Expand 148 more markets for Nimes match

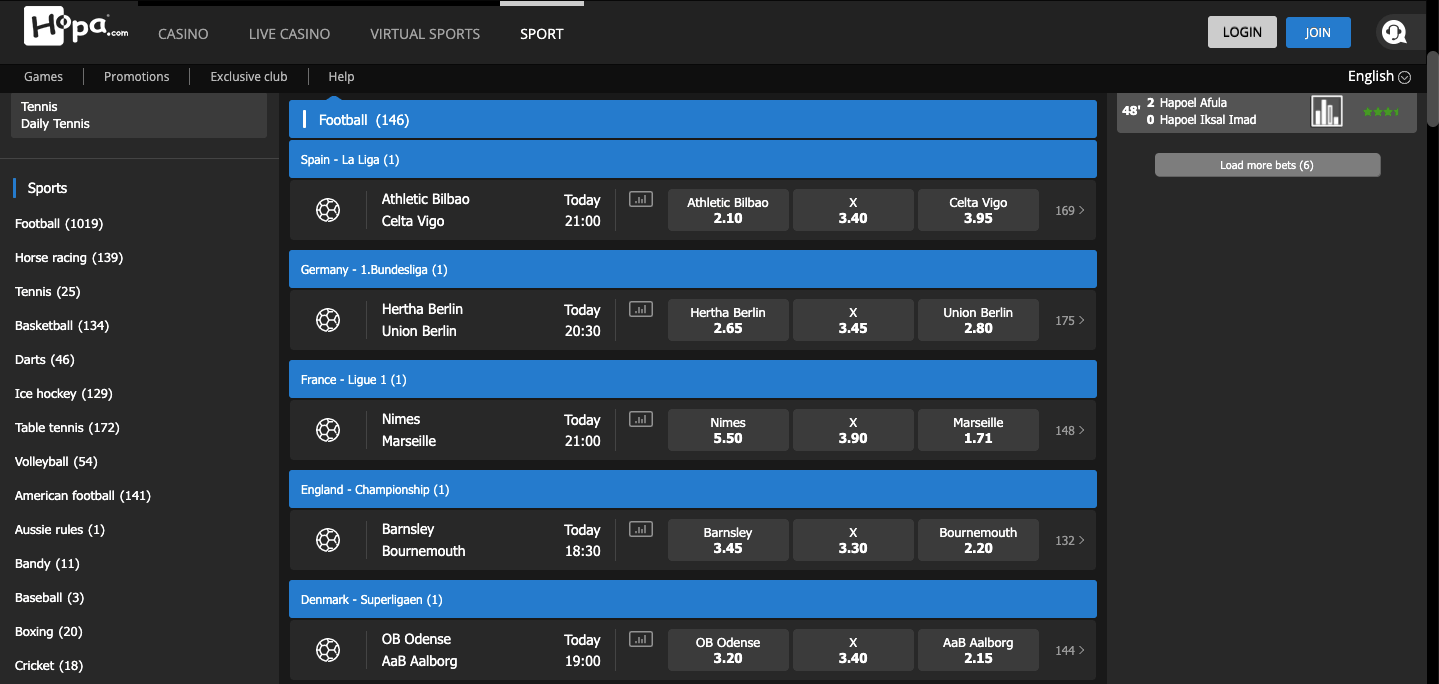point(1069,430)
